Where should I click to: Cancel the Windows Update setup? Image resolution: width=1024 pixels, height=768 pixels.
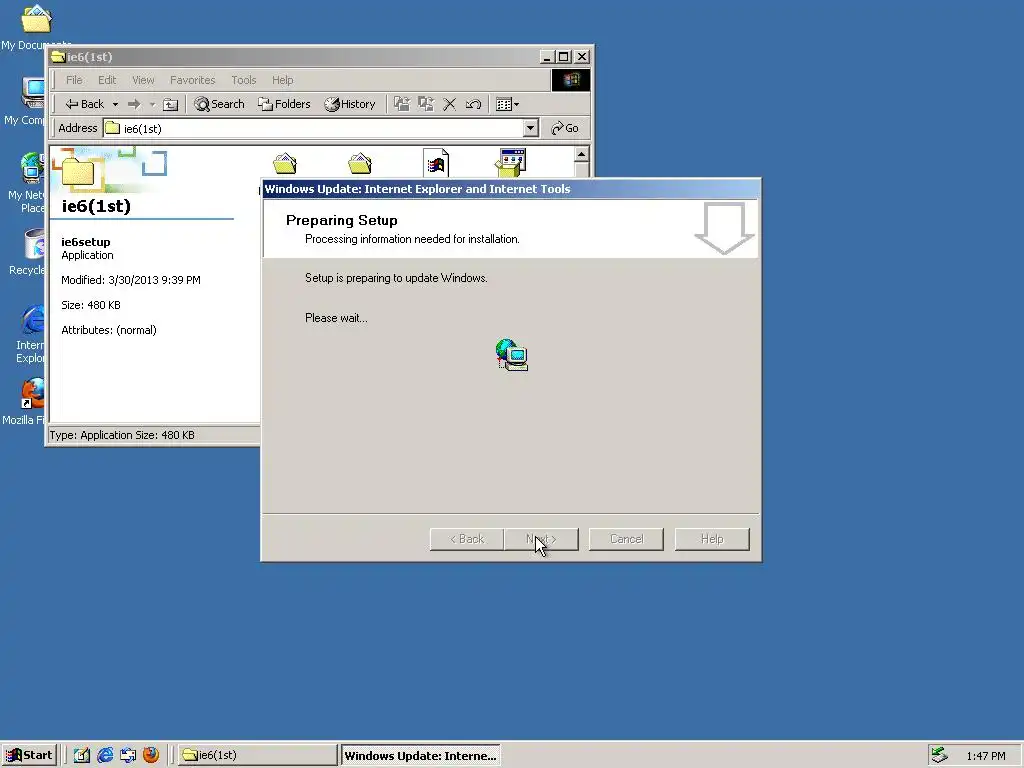pos(626,539)
